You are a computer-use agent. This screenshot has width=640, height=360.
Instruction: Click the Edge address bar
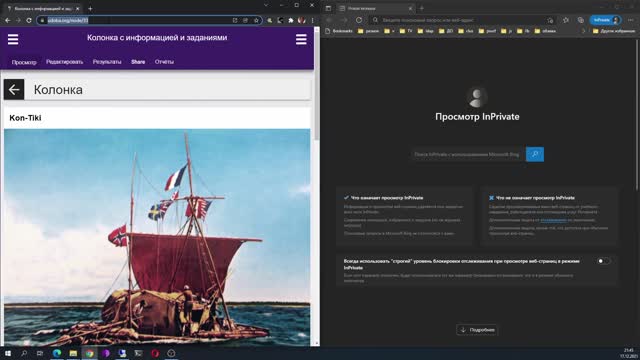463,20
